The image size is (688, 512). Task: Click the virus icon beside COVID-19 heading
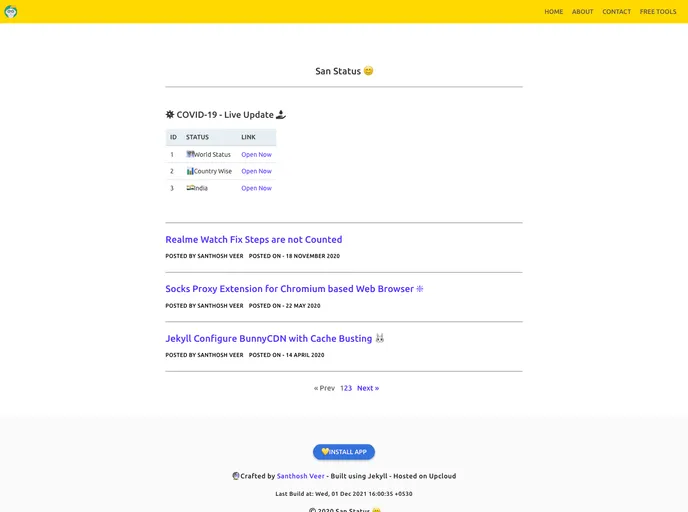point(170,115)
